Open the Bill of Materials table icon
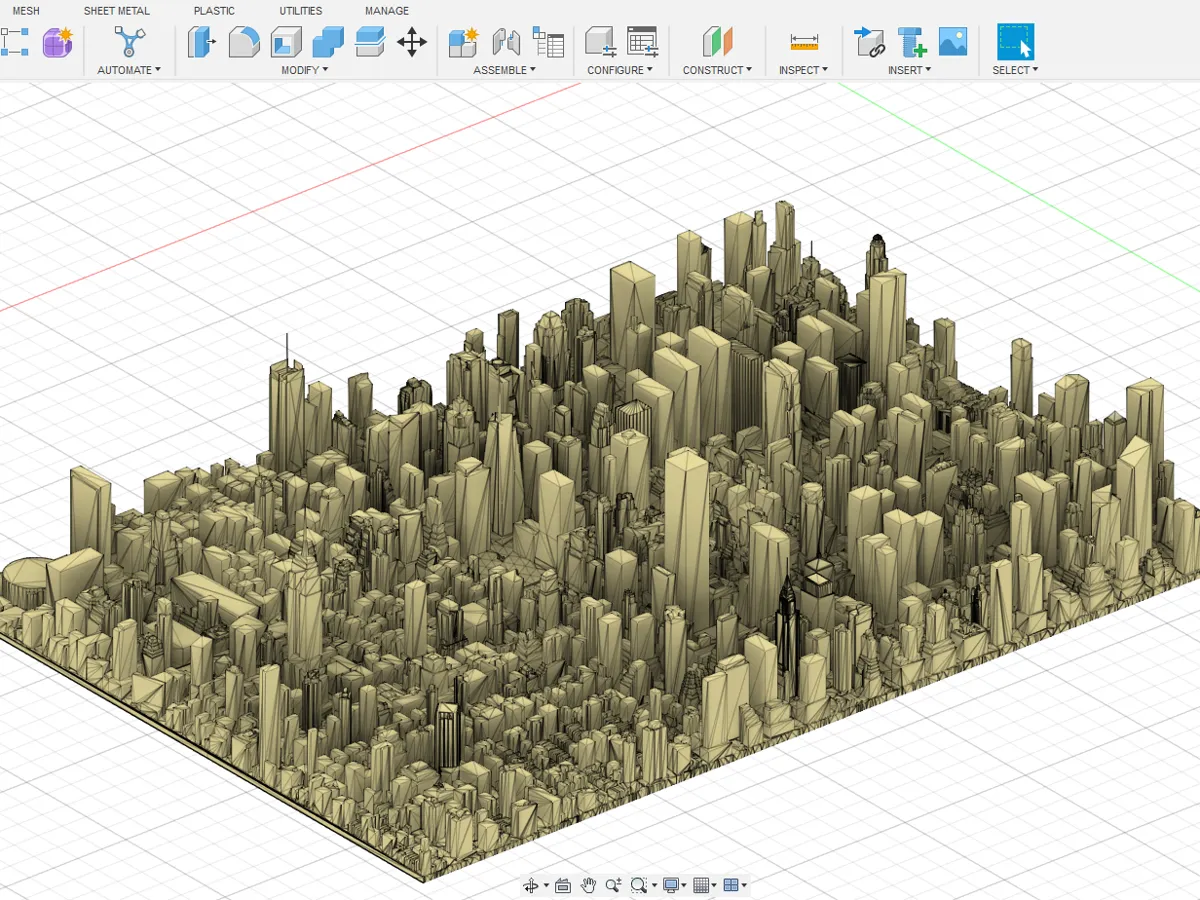Image resolution: width=1200 pixels, height=900 pixels. pyautogui.click(x=548, y=42)
